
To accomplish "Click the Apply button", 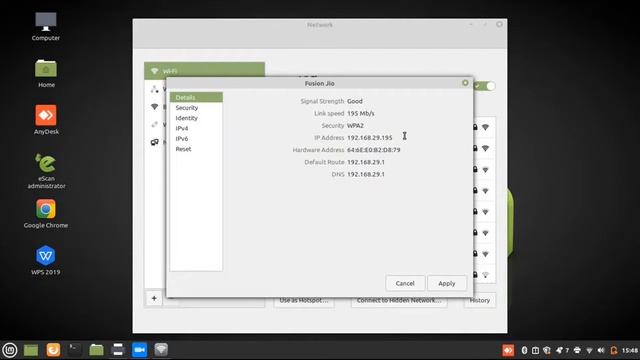I will point(447,283).
